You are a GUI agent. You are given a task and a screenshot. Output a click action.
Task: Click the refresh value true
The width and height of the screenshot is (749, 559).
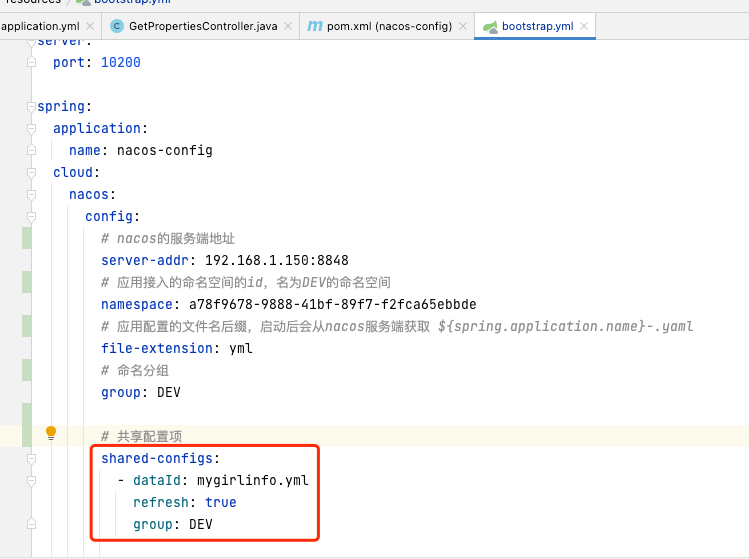(220, 502)
